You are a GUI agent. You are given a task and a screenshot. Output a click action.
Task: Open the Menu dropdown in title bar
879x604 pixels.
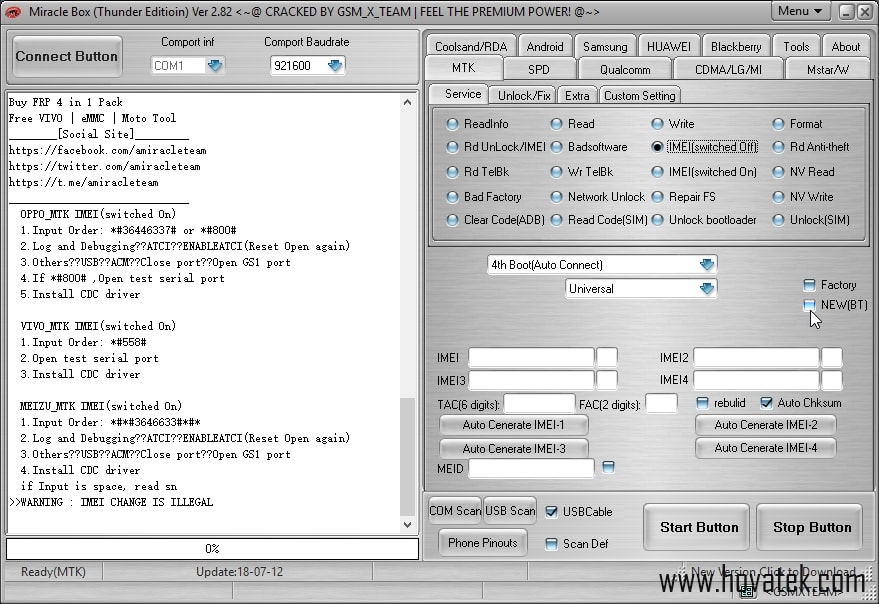(x=801, y=11)
